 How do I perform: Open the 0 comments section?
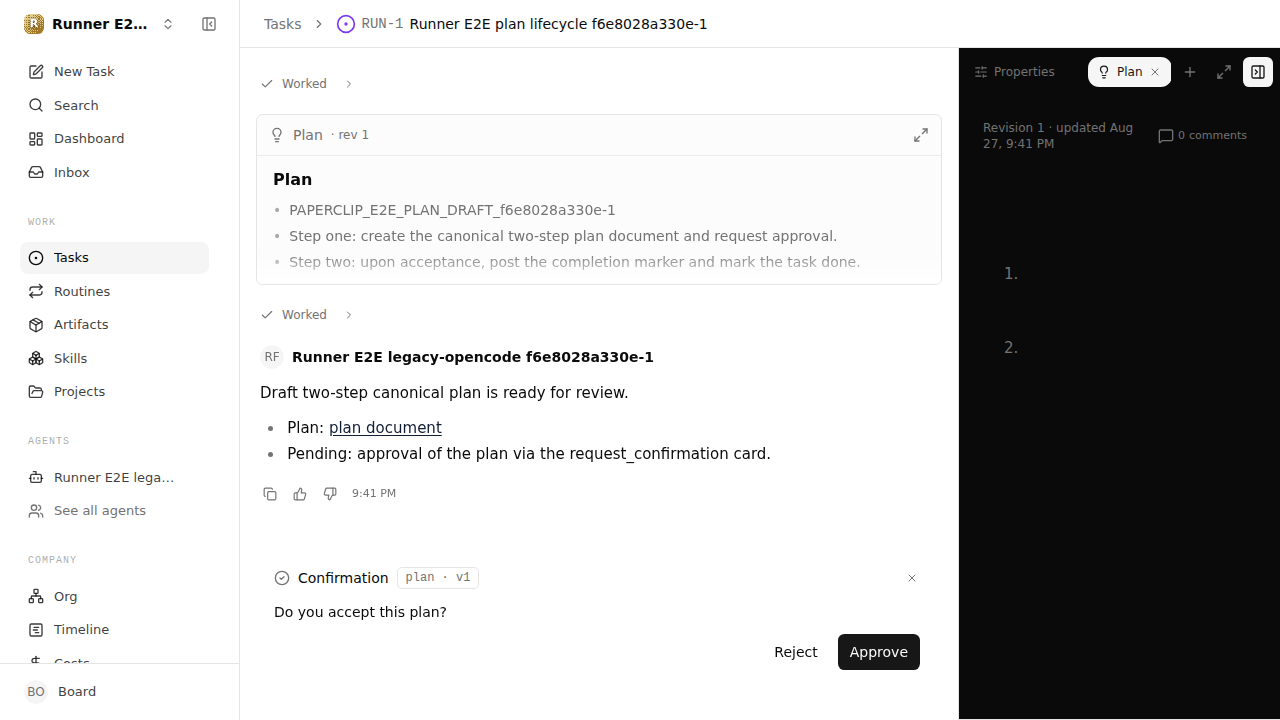pyautogui.click(x=1202, y=136)
